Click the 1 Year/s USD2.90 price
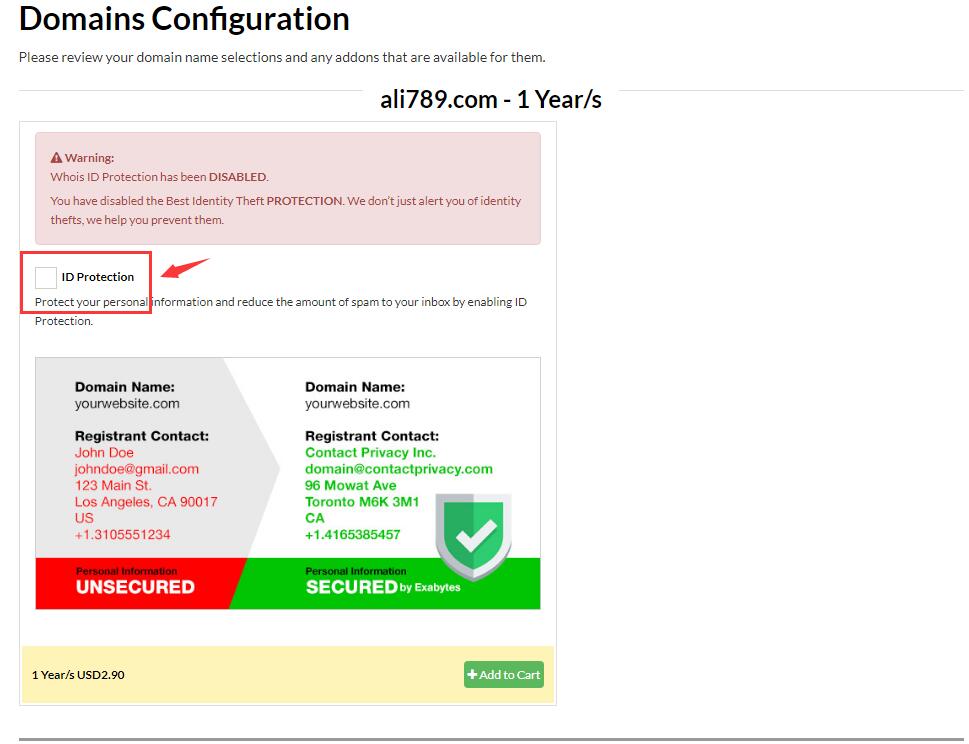The image size is (969, 744). pos(78,675)
